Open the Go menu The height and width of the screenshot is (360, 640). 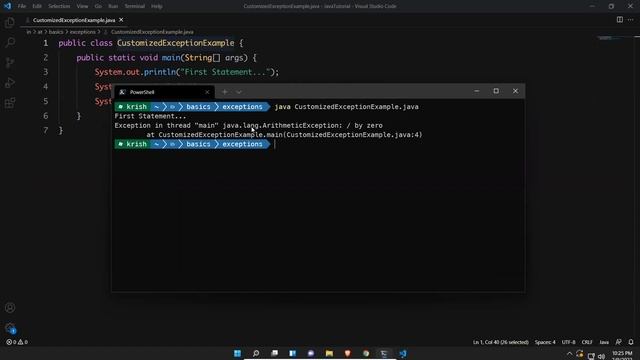tap(98, 6)
